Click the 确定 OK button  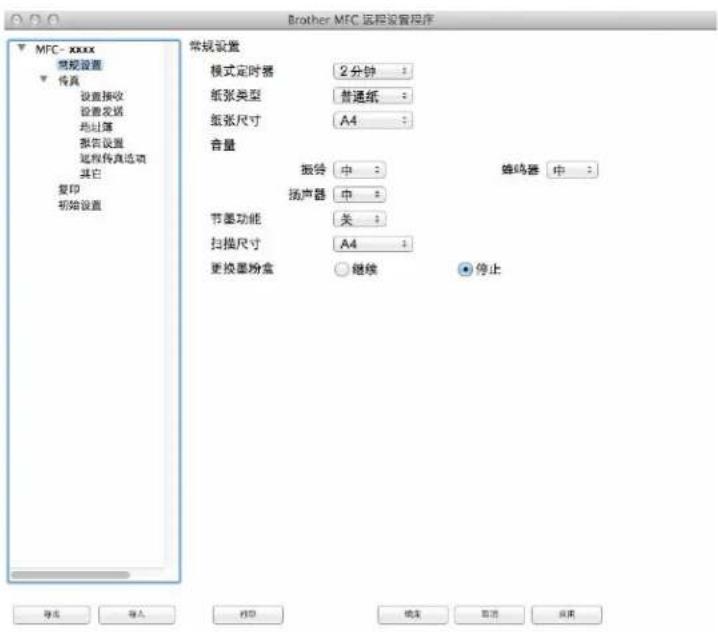pyautogui.click(x=413, y=614)
